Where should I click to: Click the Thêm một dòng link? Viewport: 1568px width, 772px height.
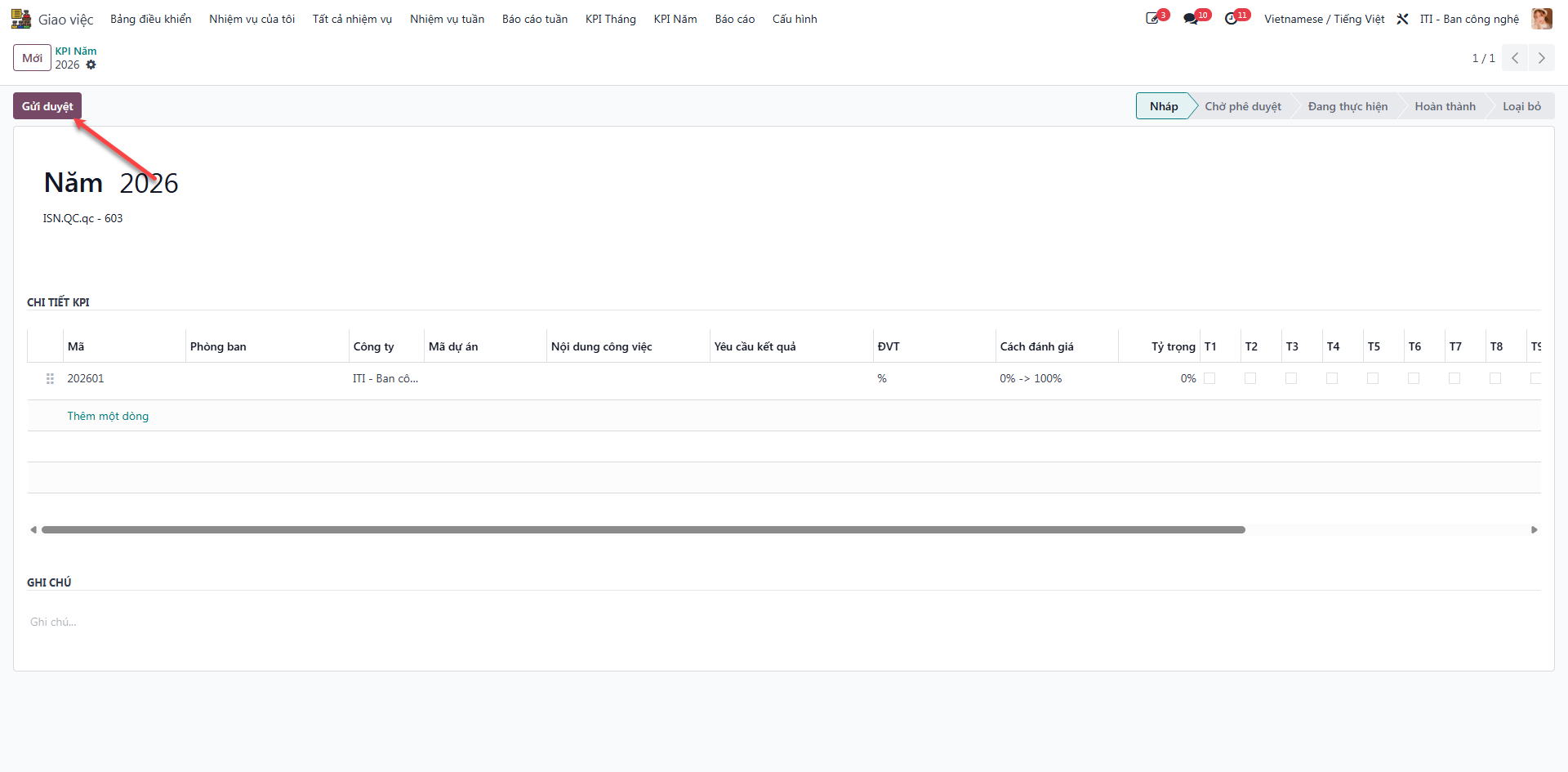(x=108, y=416)
